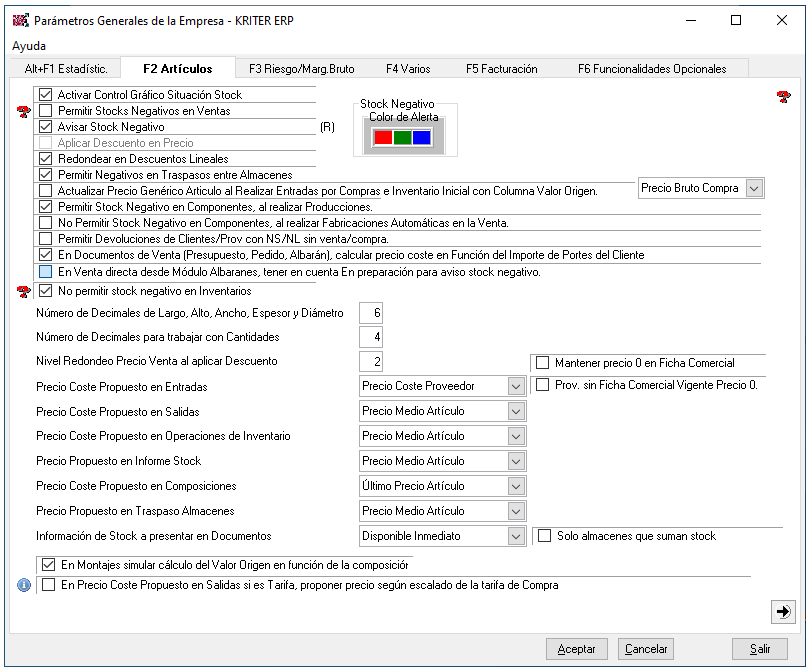Expand Precio Coste Propuesto en Composiciones dropdown

(x=516, y=486)
